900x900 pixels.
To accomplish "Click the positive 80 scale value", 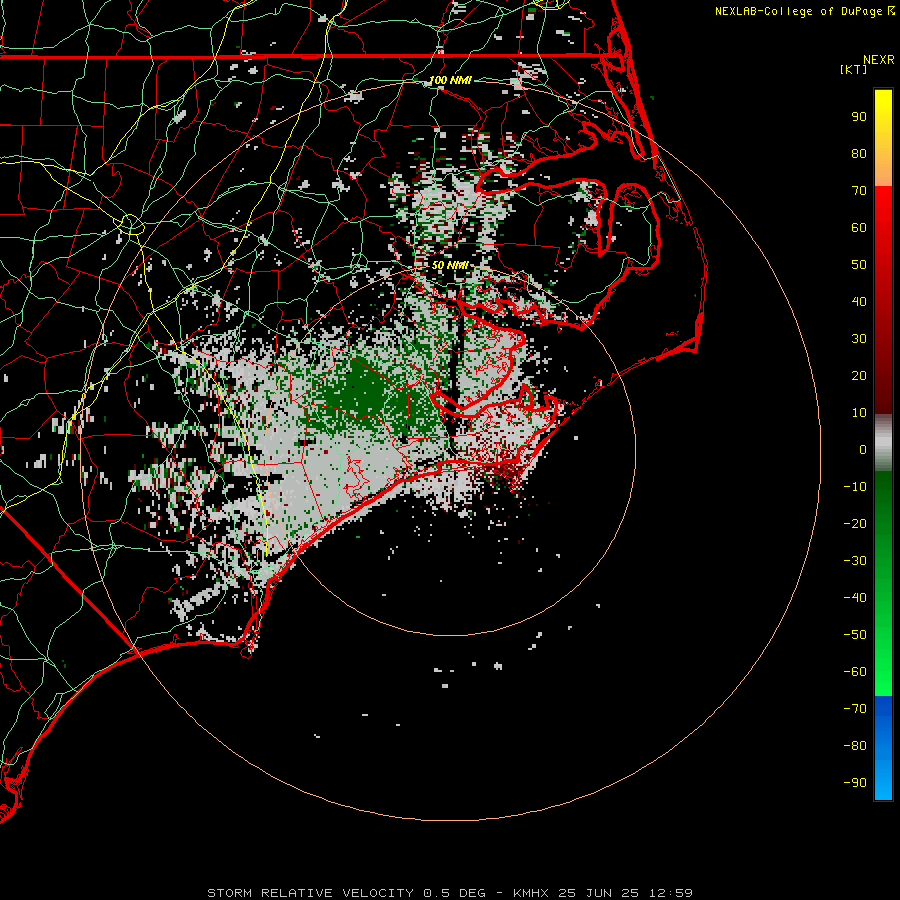I will [859, 154].
